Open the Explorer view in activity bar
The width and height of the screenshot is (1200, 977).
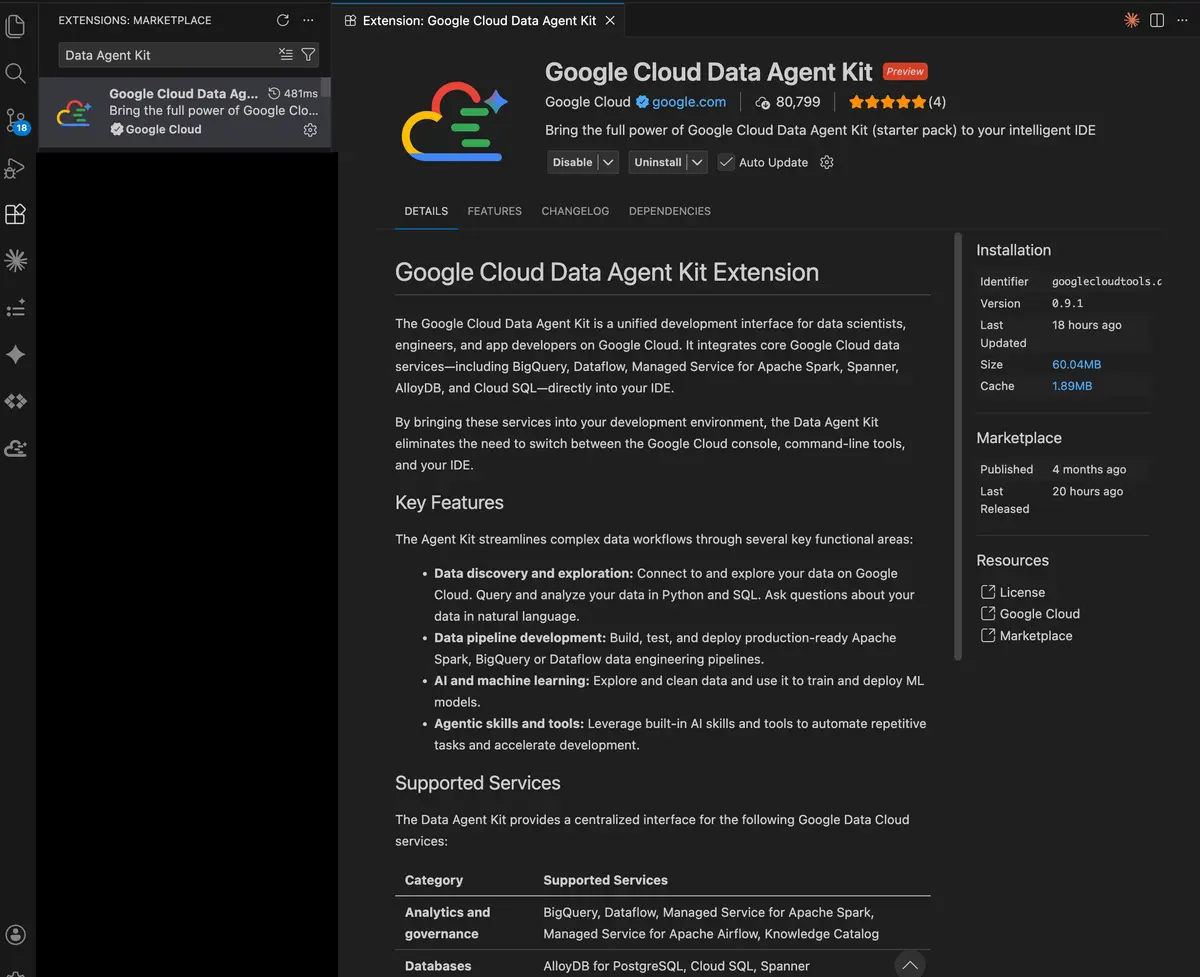point(15,27)
